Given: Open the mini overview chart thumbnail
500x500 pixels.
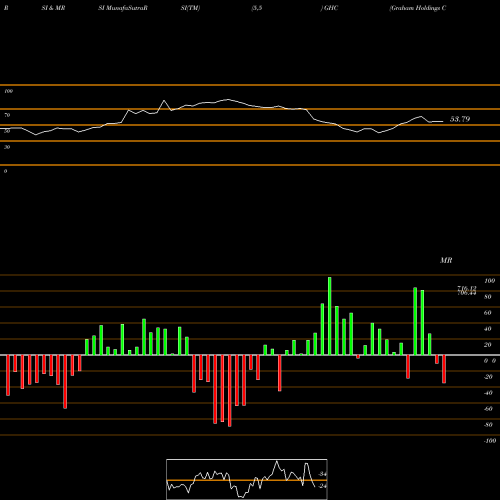Looking at the screenshot, I should pyautogui.click(x=247, y=479).
